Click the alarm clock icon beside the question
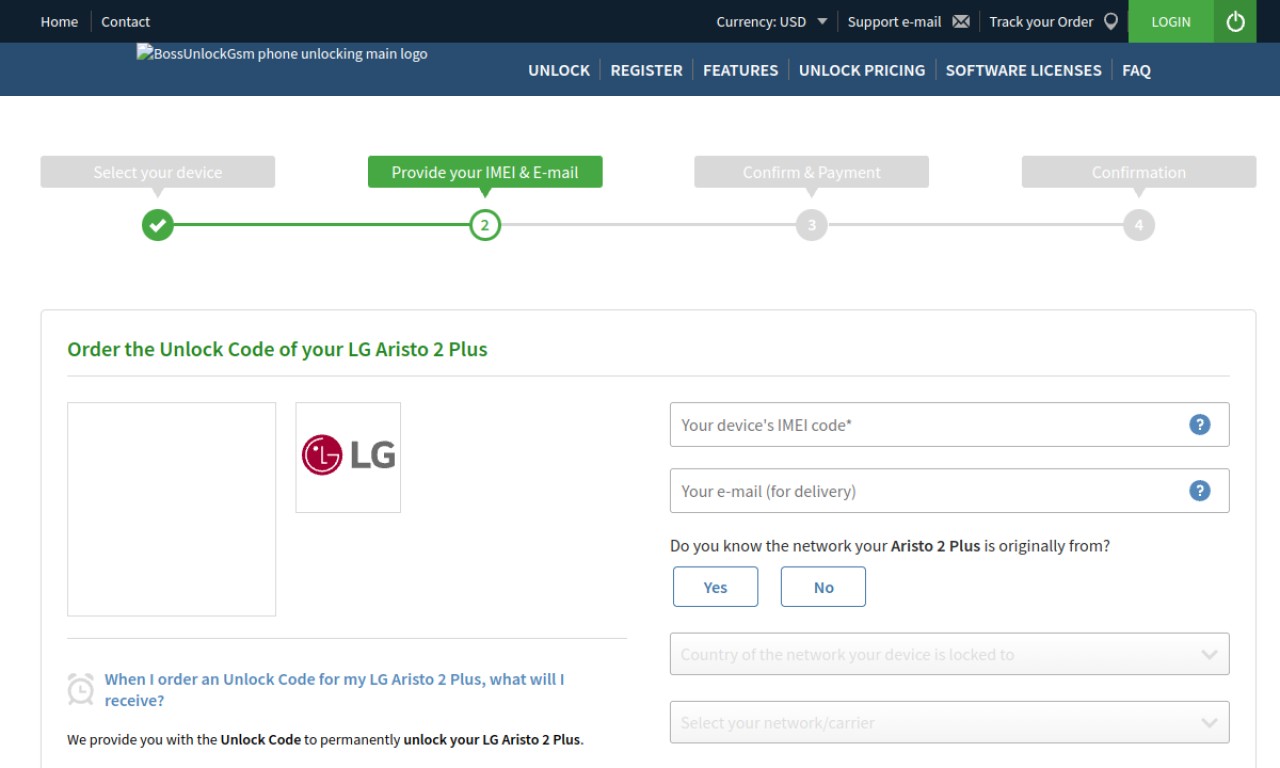This screenshot has width=1280, height=768. click(81, 689)
